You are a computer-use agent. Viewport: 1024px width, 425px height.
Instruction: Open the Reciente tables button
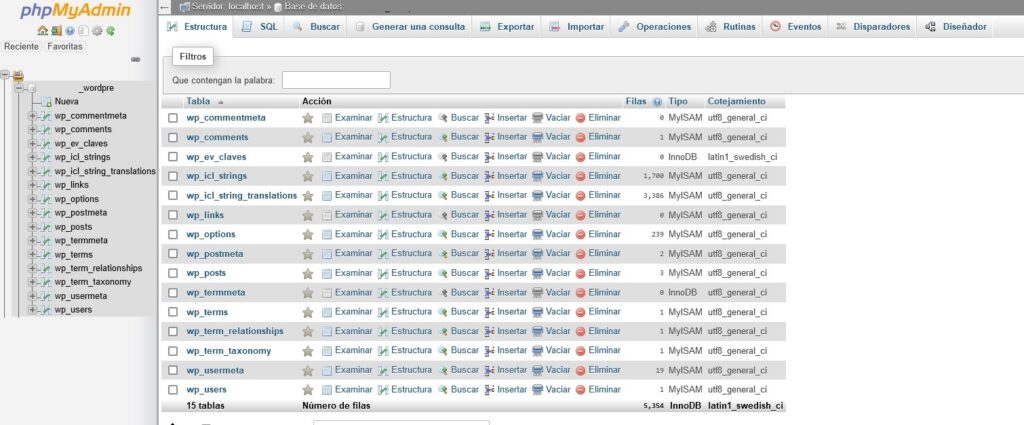[22, 47]
